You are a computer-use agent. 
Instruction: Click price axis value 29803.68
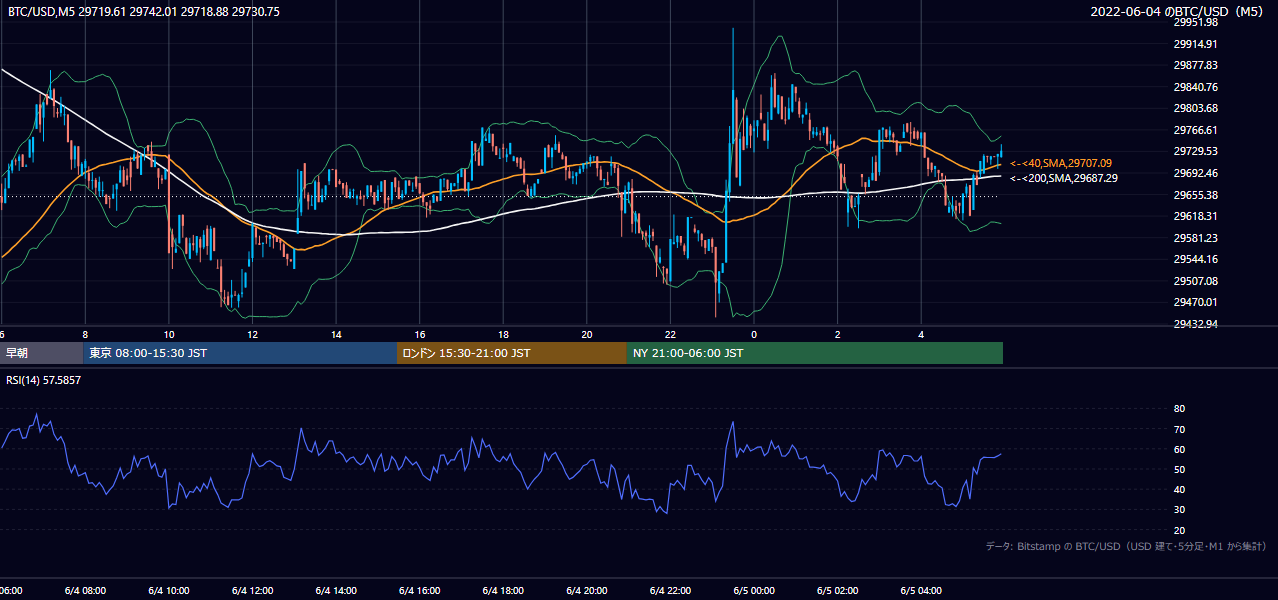pos(1195,108)
